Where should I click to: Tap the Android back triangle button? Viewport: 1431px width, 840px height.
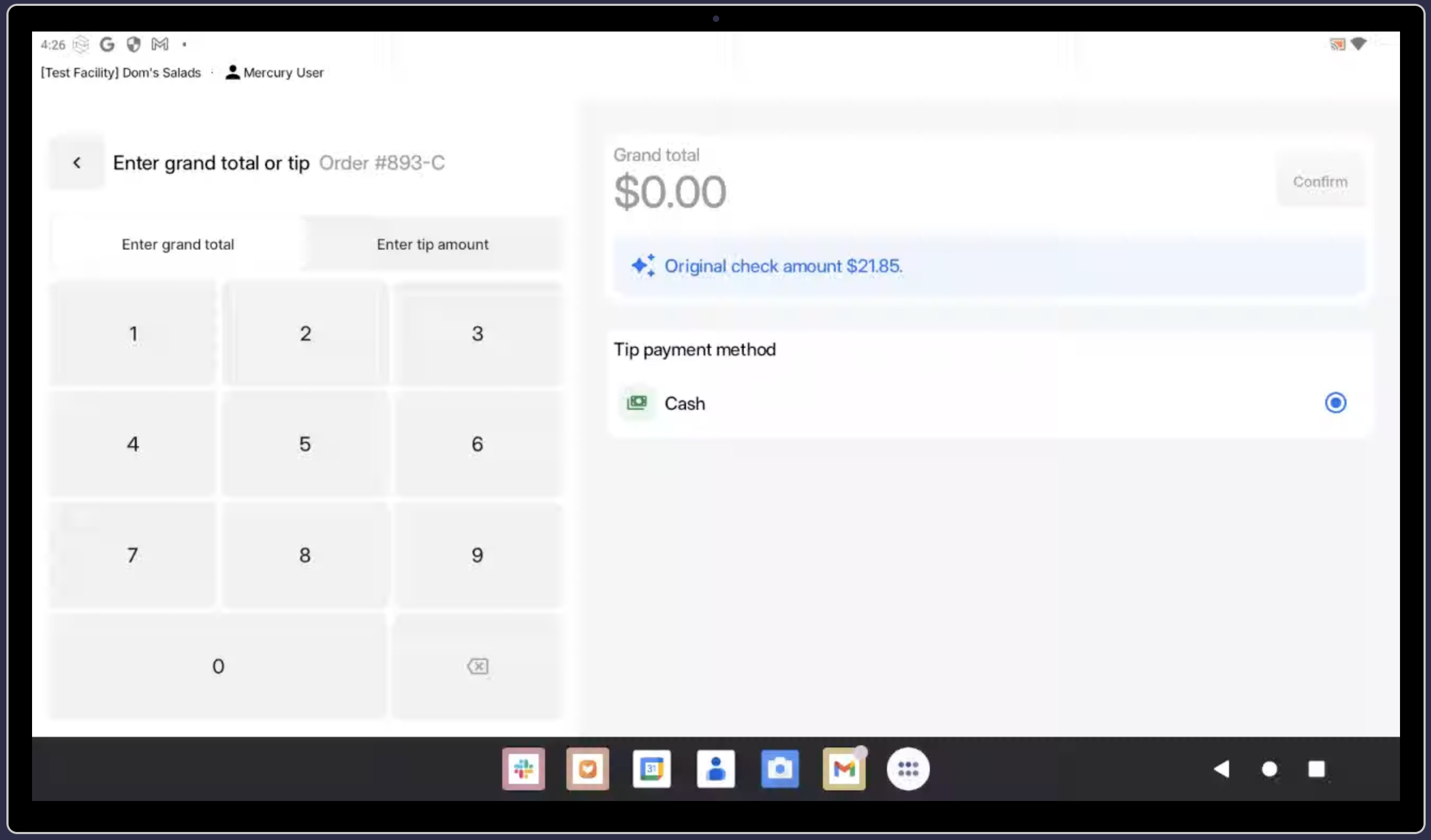tap(1222, 769)
